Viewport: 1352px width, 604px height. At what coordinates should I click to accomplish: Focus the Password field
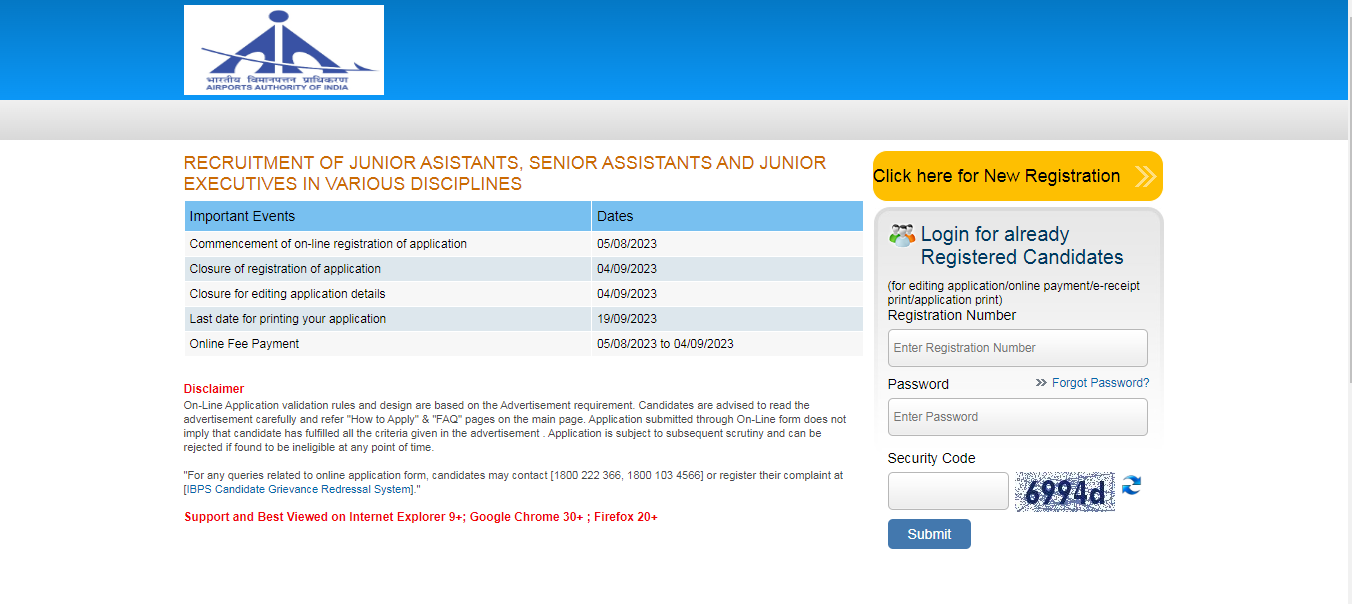click(x=1018, y=417)
